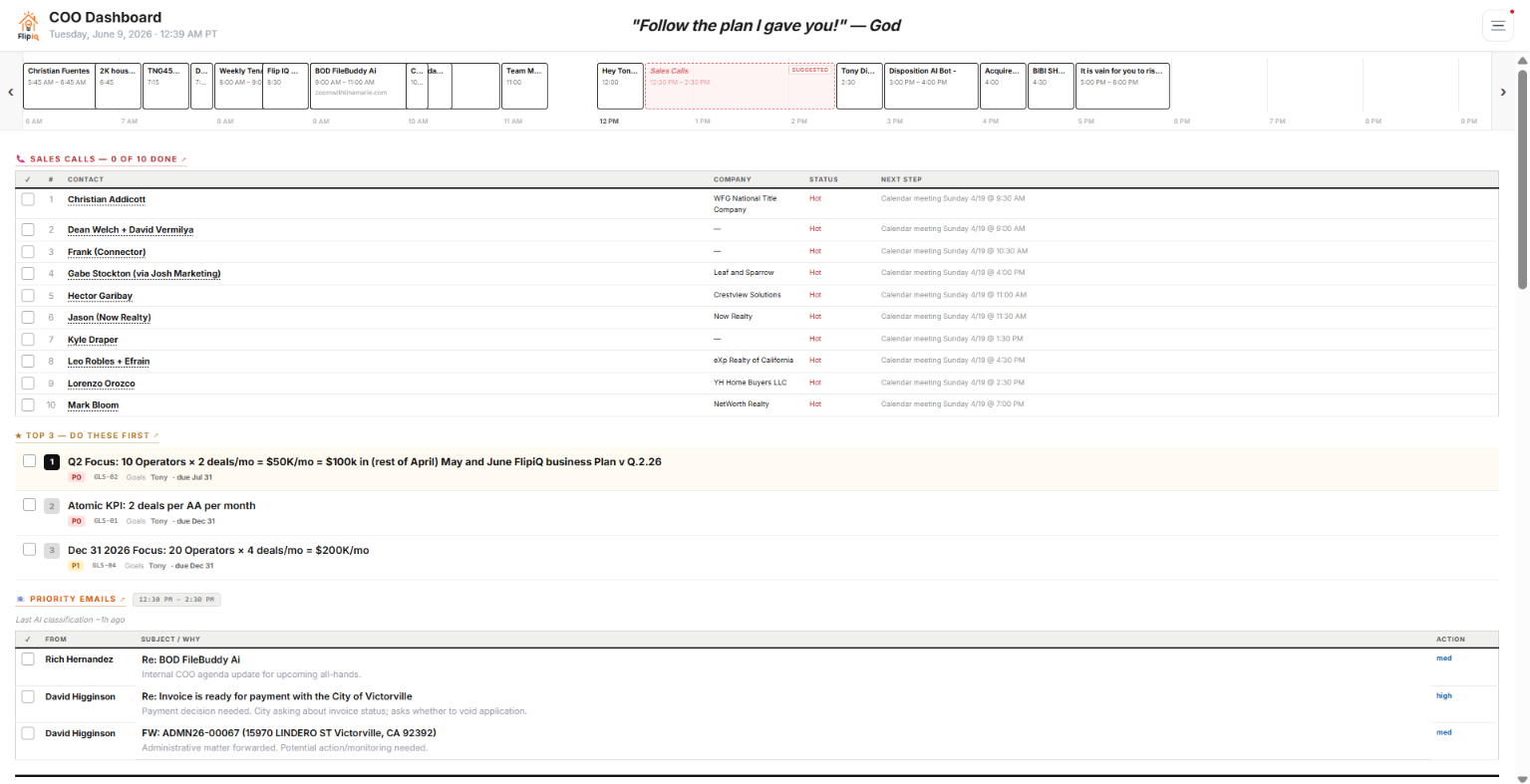Image resolution: width=1530 pixels, height=784 pixels.
Task: Click rank badge 3 on Dec 31 2026 Focus
Action: (52, 550)
